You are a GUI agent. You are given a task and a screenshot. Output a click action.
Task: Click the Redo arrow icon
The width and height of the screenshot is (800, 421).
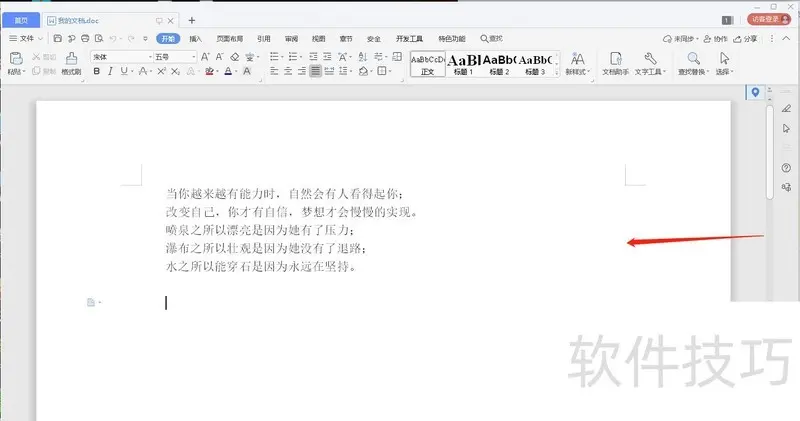131,39
